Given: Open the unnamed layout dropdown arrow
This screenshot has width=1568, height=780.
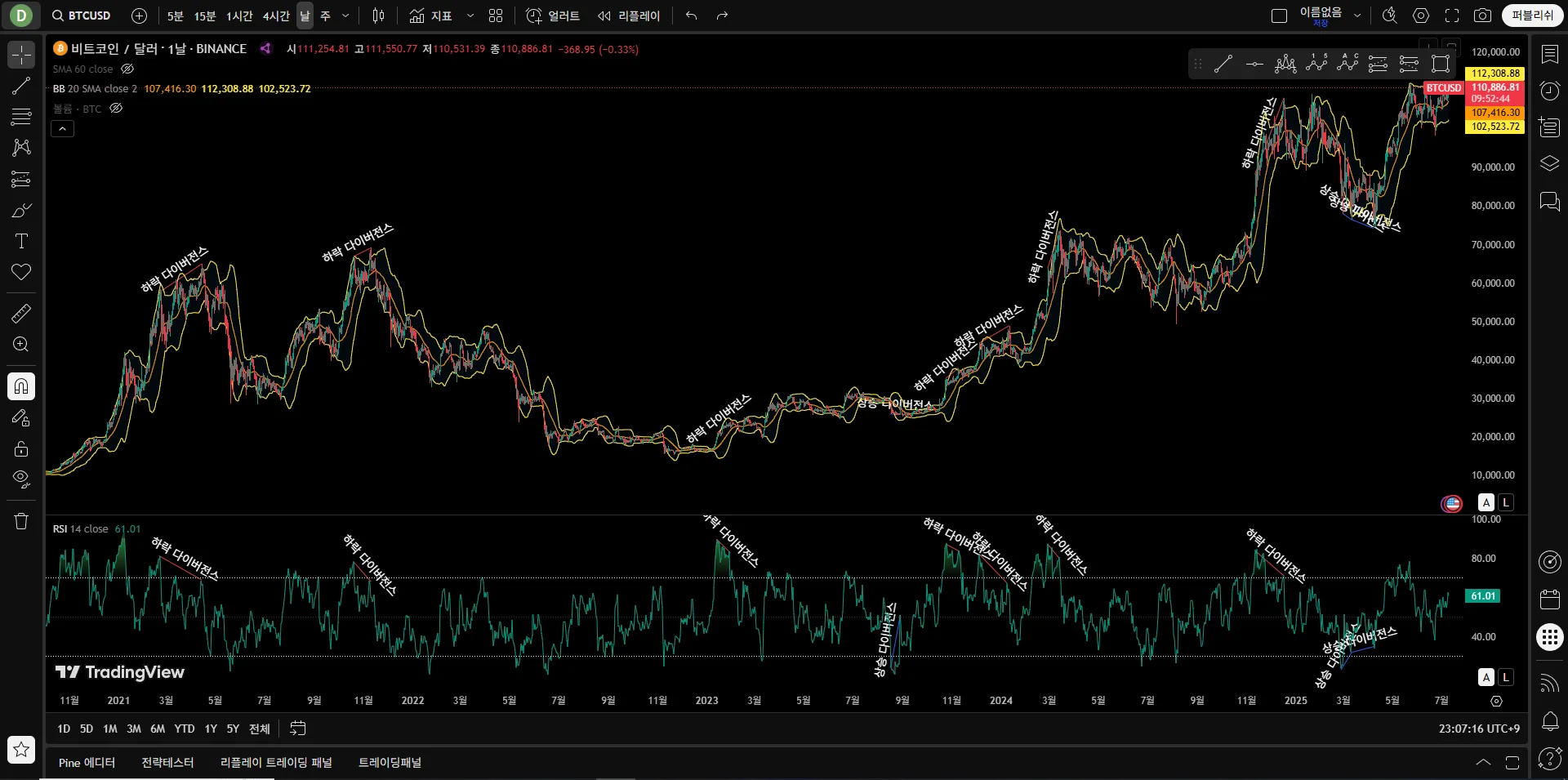Looking at the screenshot, I should [1357, 16].
